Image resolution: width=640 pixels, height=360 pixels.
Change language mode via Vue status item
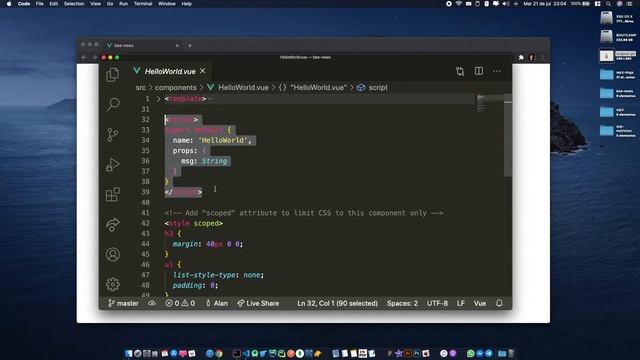tap(480, 303)
